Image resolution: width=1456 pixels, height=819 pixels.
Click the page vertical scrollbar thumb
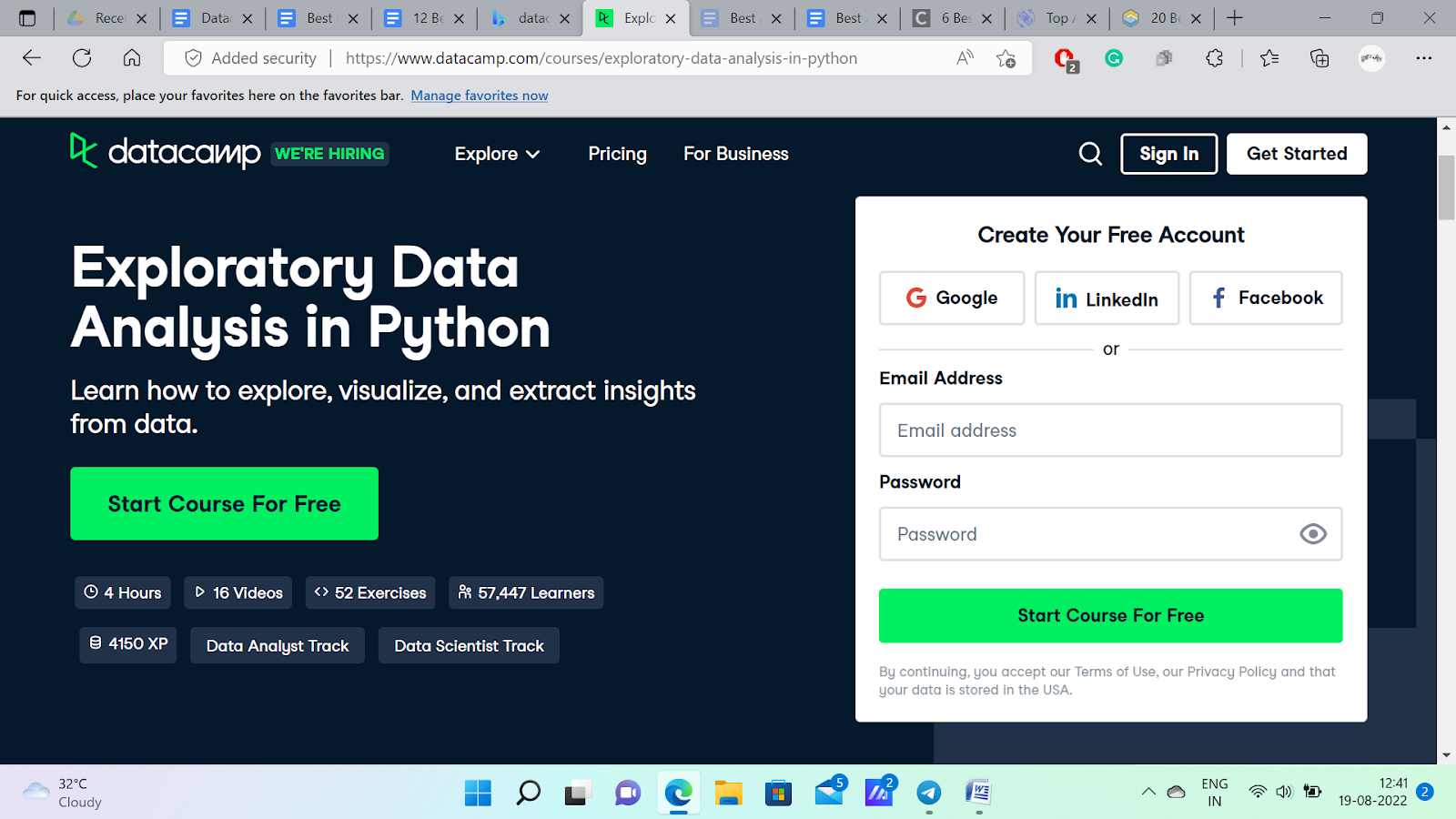pos(1446,187)
